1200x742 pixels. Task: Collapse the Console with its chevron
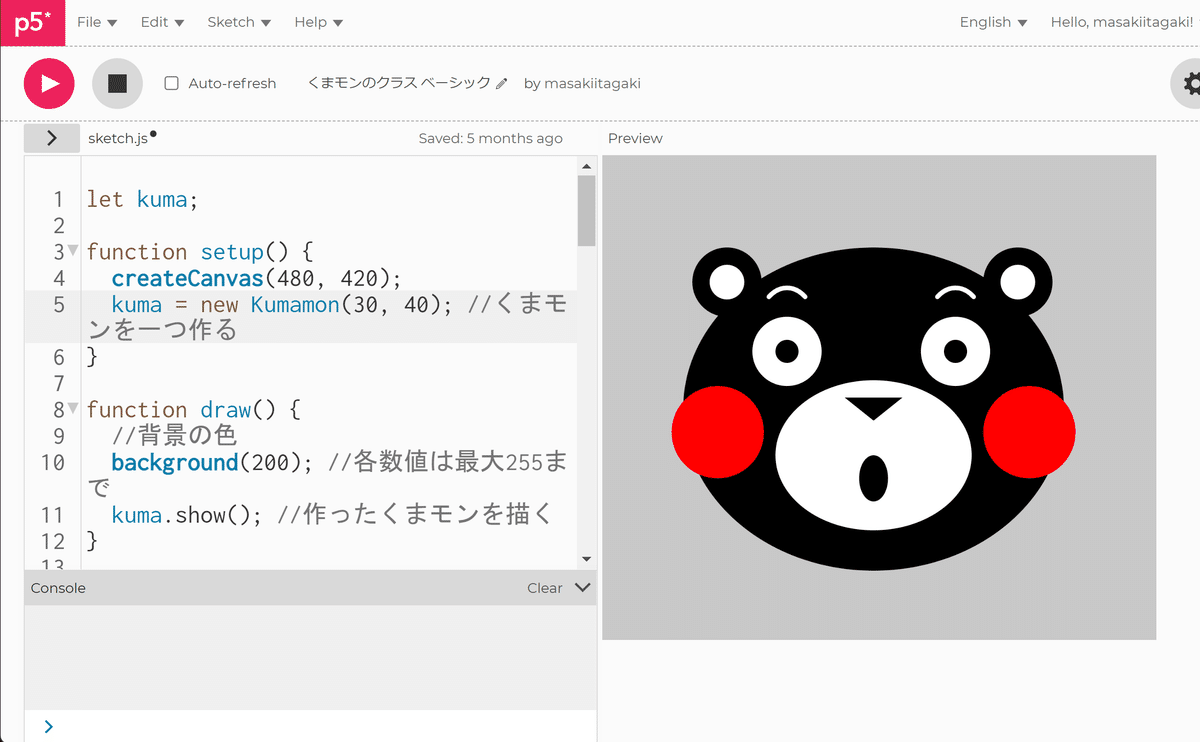pyautogui.click(x=583, y=587)
